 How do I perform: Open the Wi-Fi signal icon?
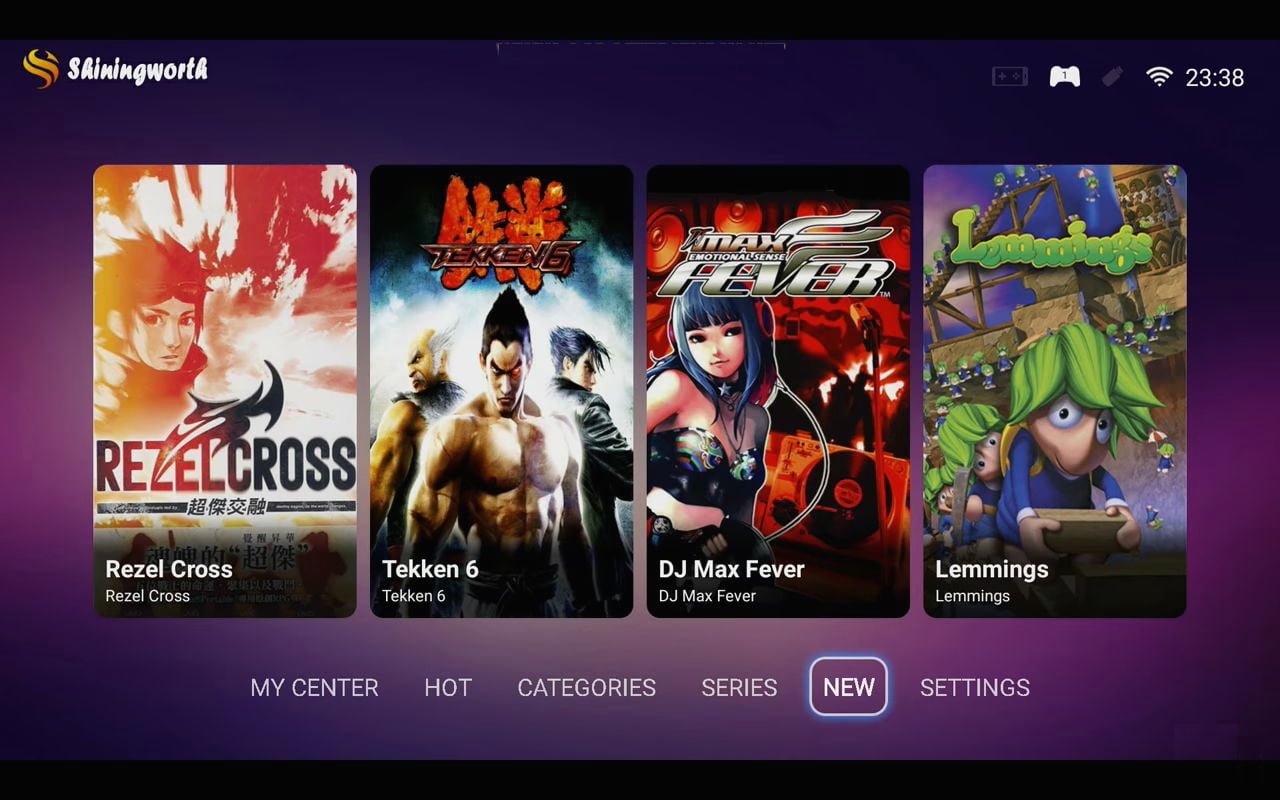tap(1159, 77)
